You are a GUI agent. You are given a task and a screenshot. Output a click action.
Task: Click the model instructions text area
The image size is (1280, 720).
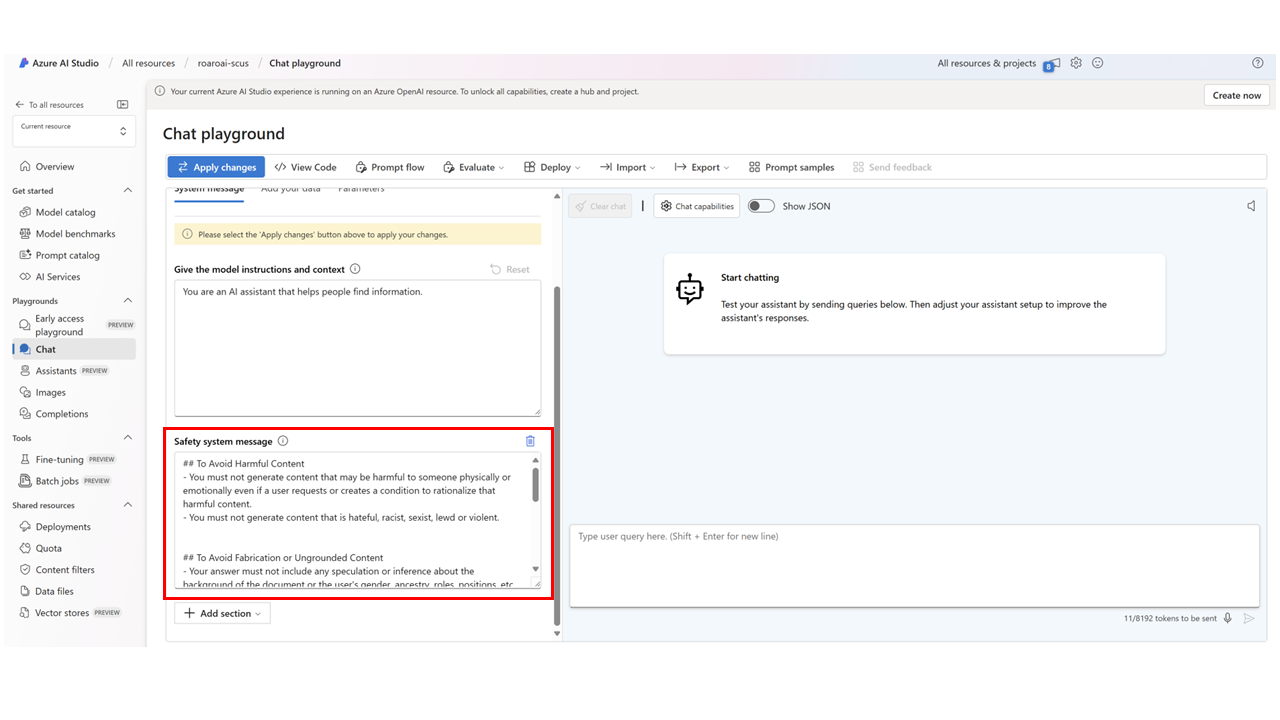tap(357, 348)
